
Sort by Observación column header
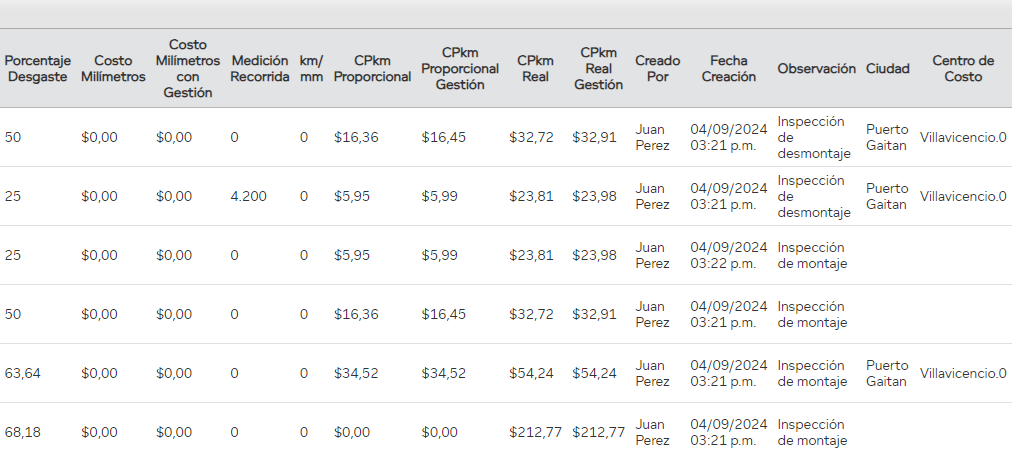coord(816,69)
